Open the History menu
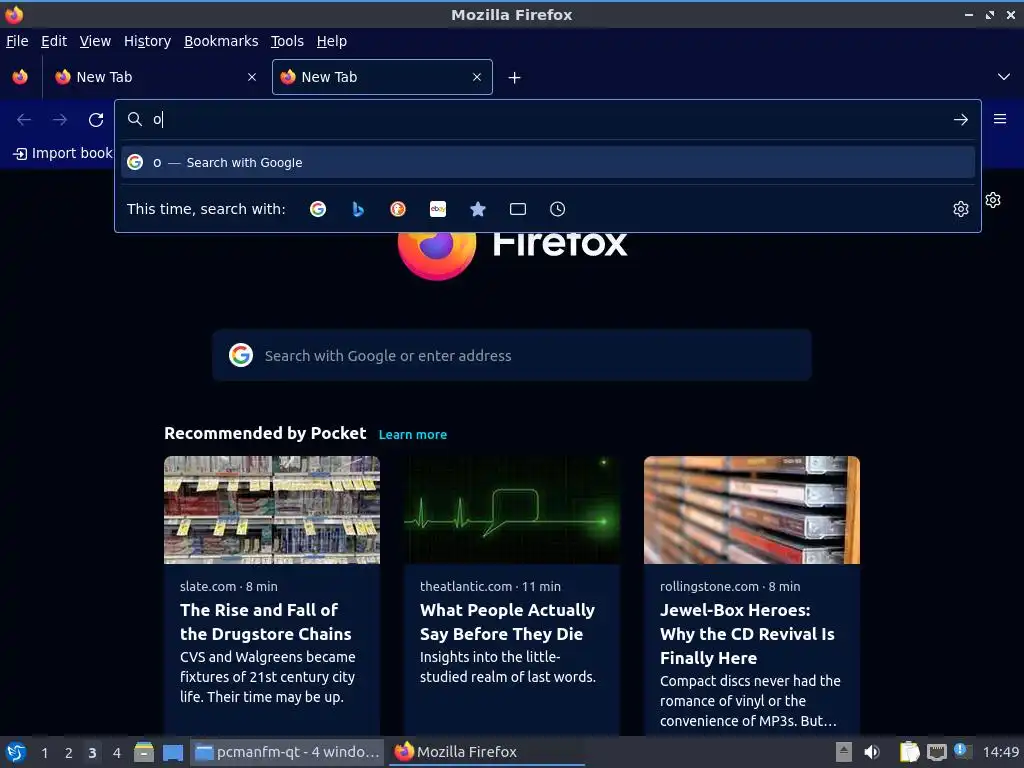Viewport: 1024px width, 768px height. click(x=148, y=41)
